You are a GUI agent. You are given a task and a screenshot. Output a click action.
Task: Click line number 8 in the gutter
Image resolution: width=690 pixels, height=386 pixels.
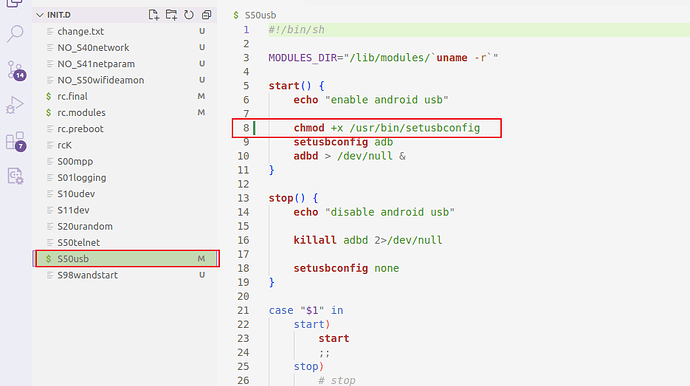246,128
